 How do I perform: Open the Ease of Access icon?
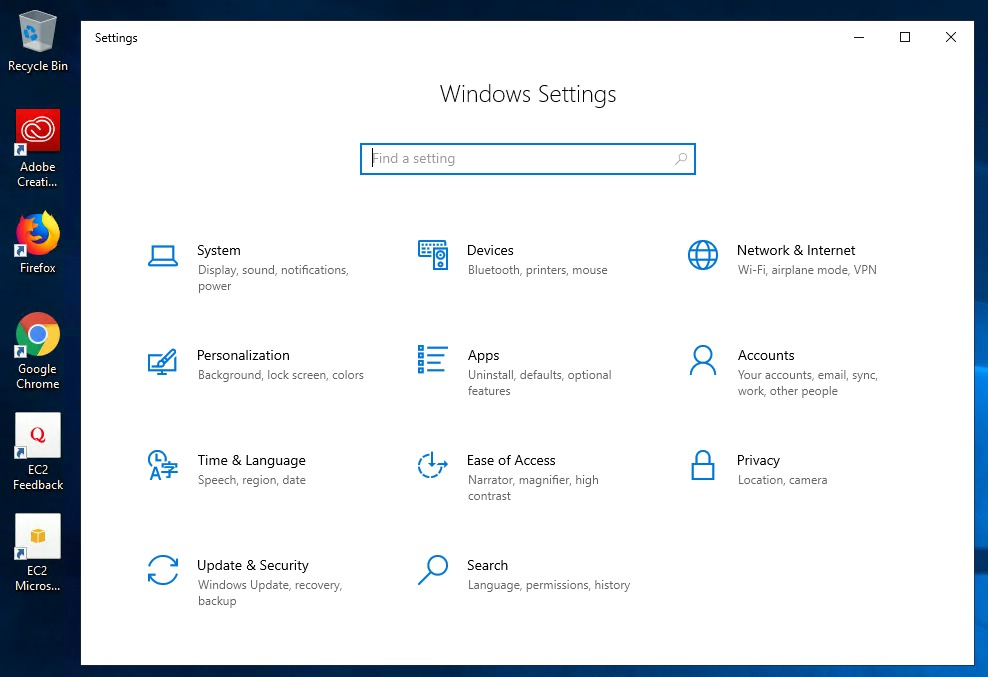(432, 465)
